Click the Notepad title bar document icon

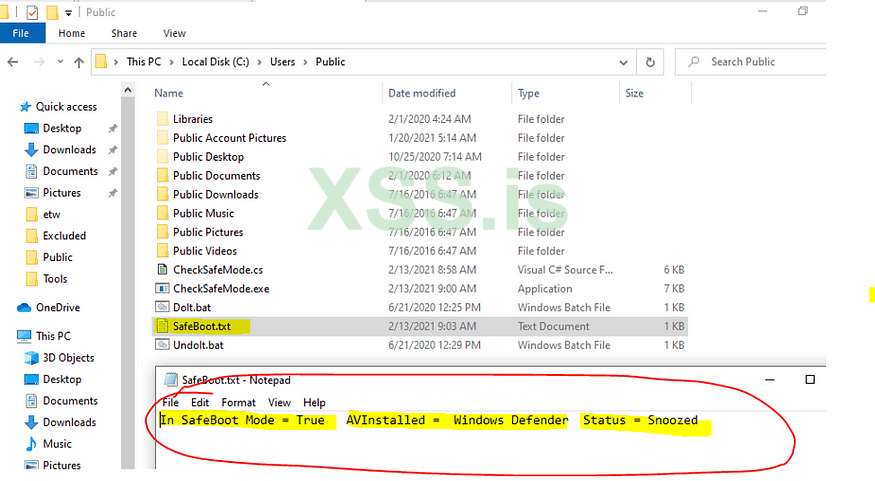(171, 380)
